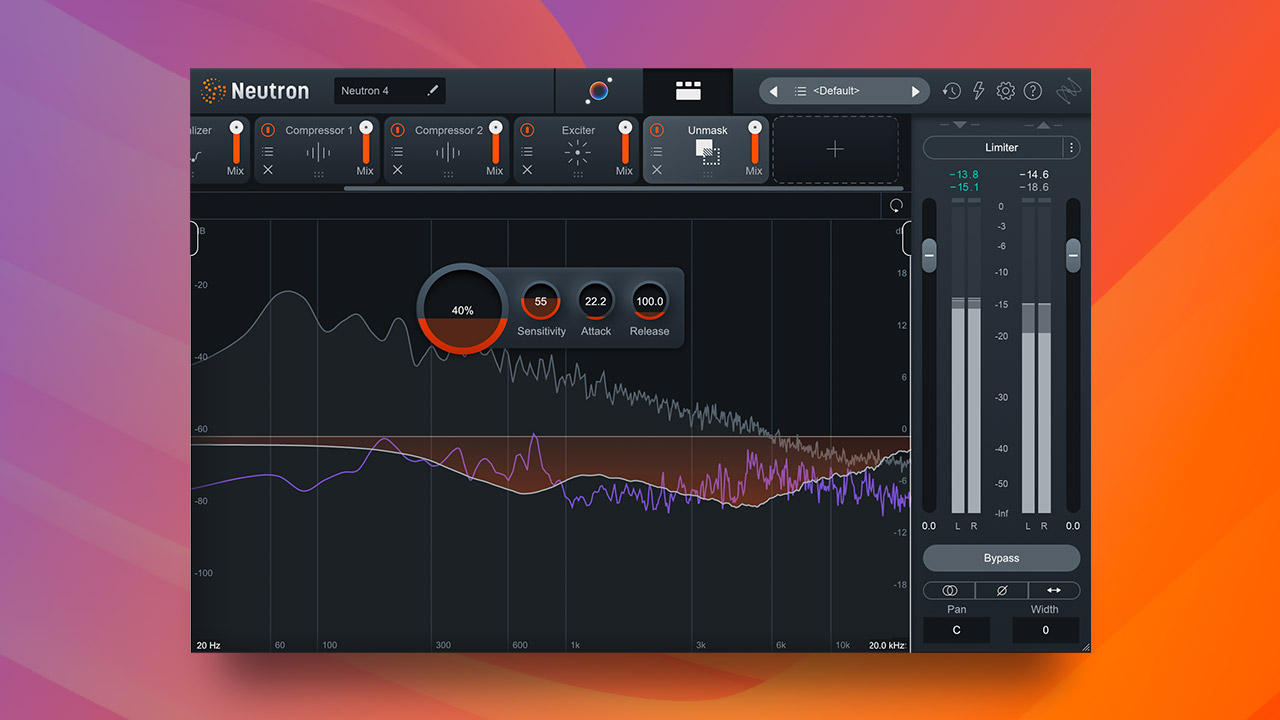Rename preset with the pencil icon
The image size is (1280, 720).
(x=433, y=91)
